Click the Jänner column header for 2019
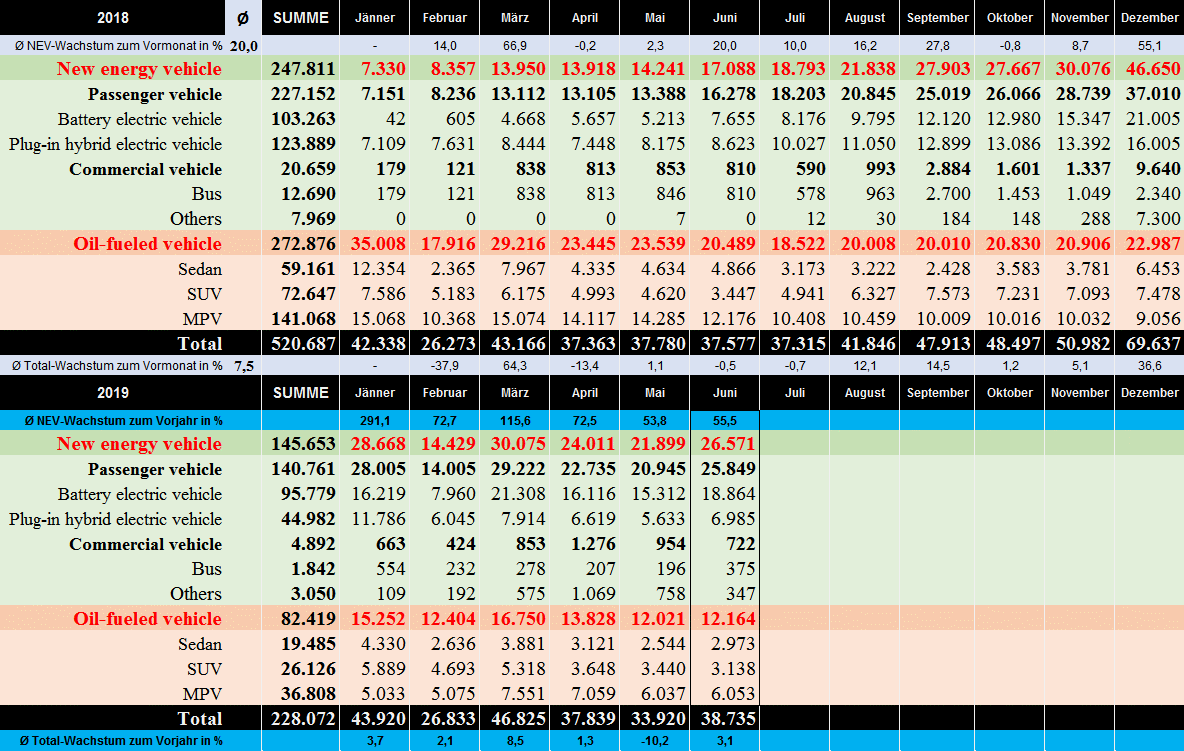 click(x=375, y=392)
